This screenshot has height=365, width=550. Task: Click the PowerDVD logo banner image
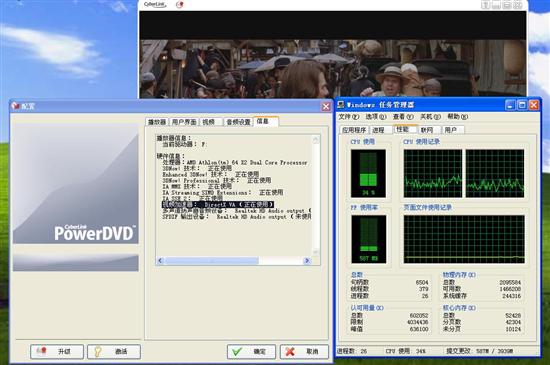(x=76, y=183)
